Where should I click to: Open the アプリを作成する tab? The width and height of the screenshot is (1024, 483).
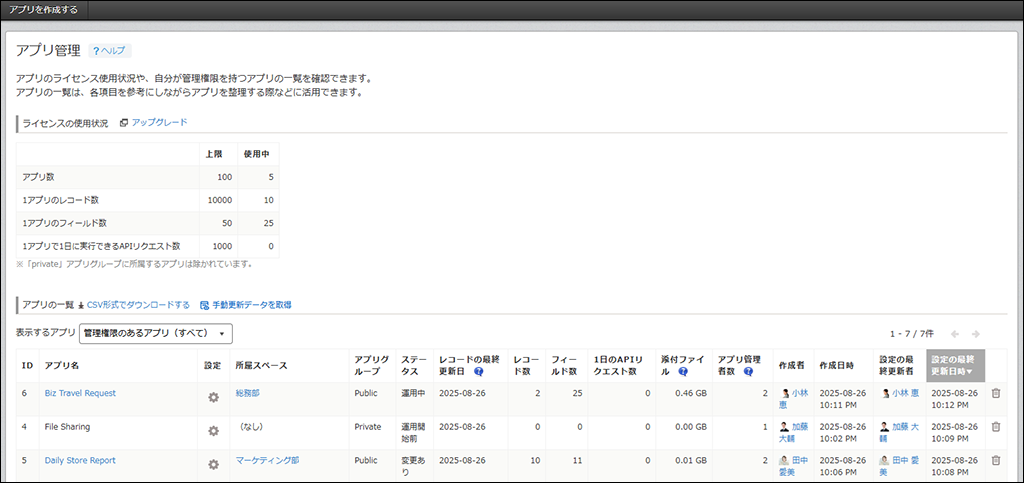[x=43, y=10]
